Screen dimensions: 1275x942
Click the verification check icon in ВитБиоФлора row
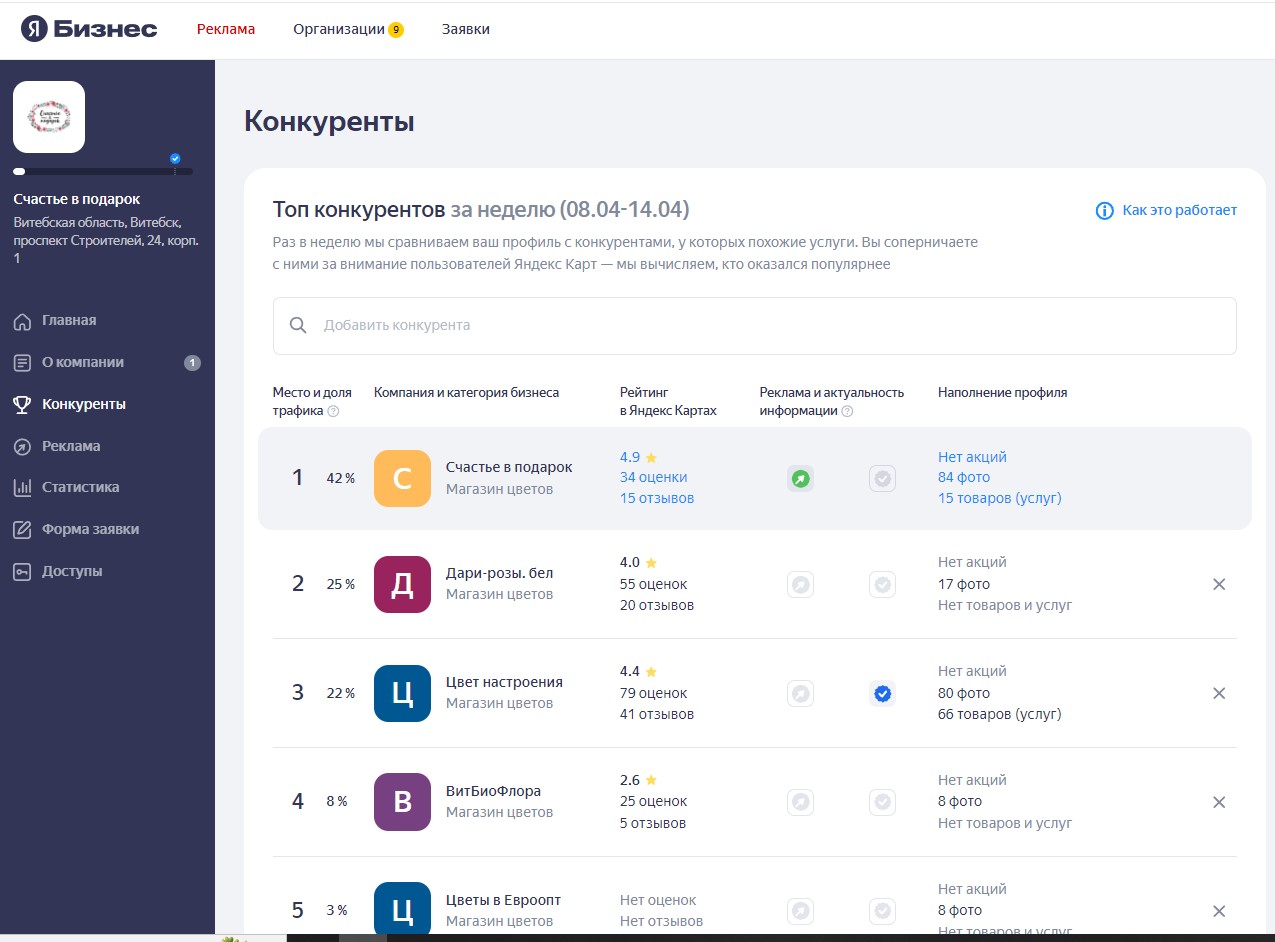click(882, 802)
